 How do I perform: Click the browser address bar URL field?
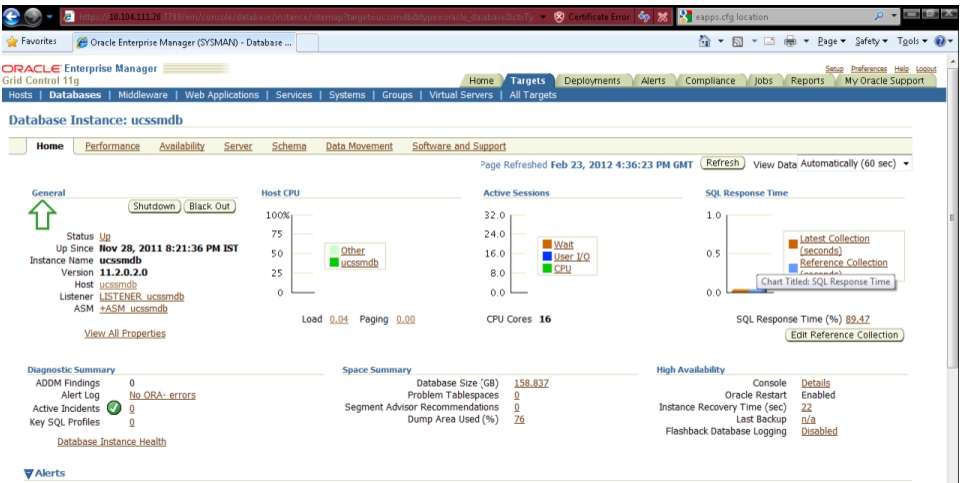(x=304, y=17)
